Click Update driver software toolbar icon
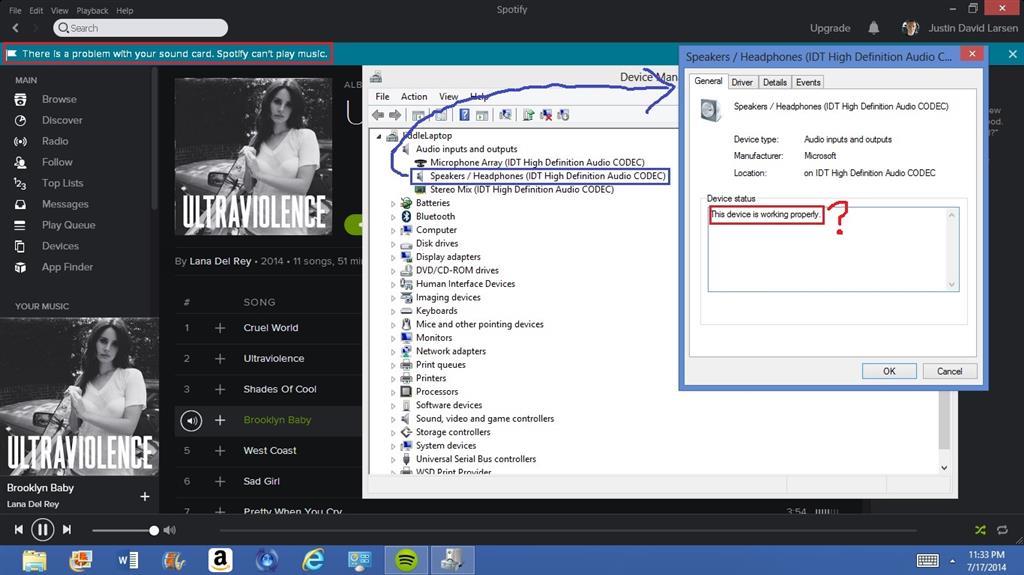This screenshot has height=575, width=1024. [x=528, y=115]
